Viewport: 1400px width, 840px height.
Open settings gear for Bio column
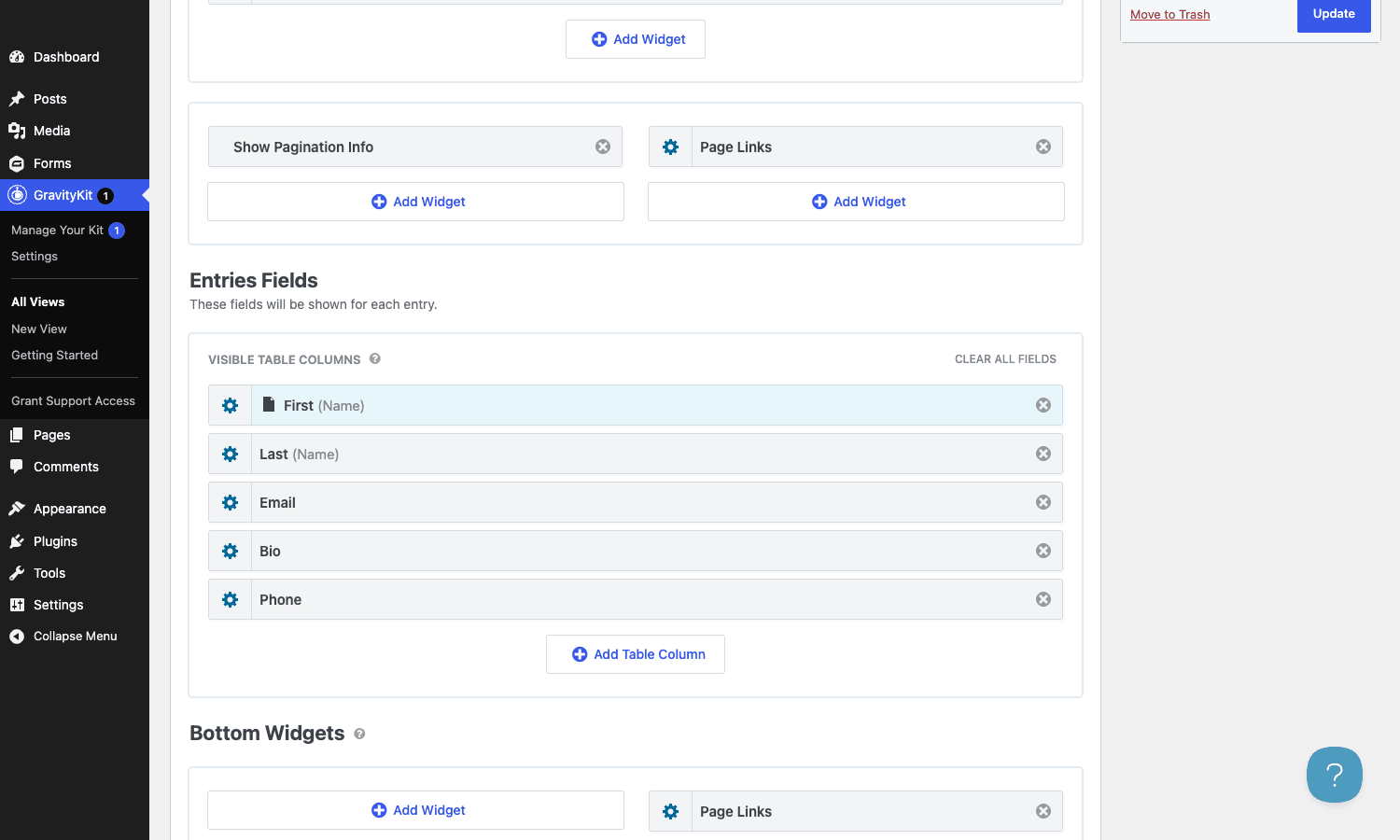(230, 551)
